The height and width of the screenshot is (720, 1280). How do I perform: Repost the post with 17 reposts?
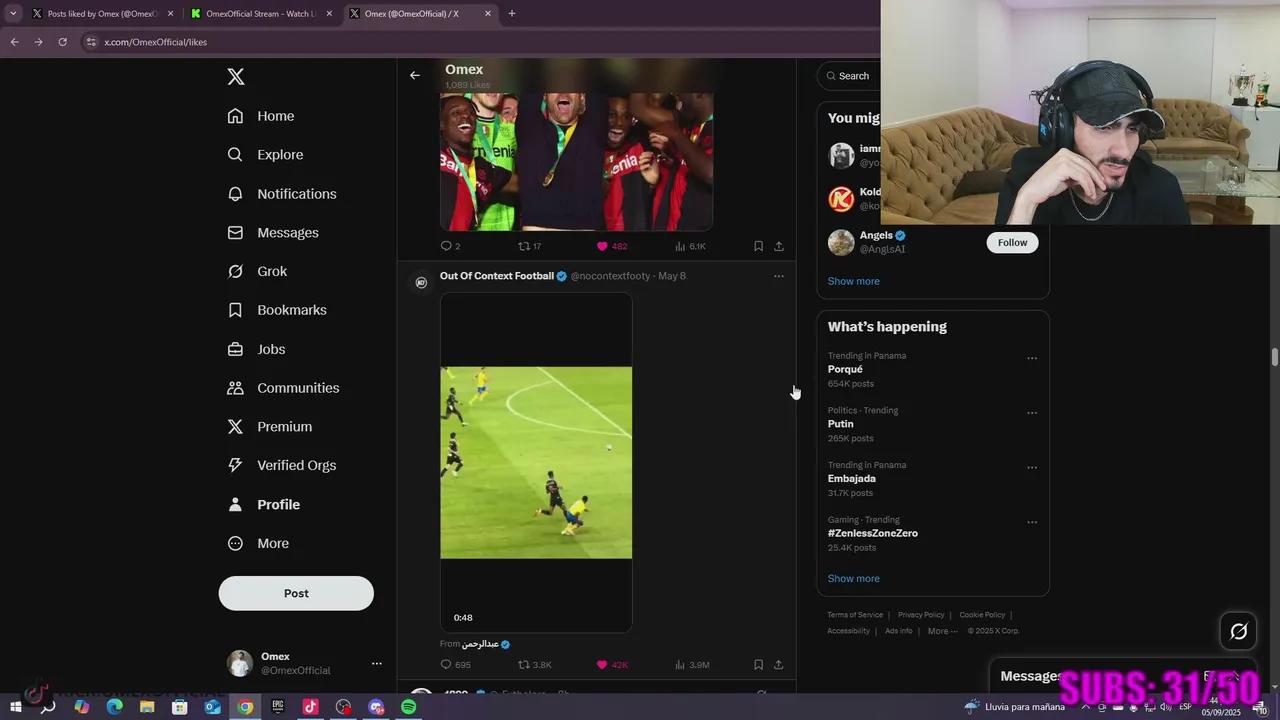click(x=529, y=246)
